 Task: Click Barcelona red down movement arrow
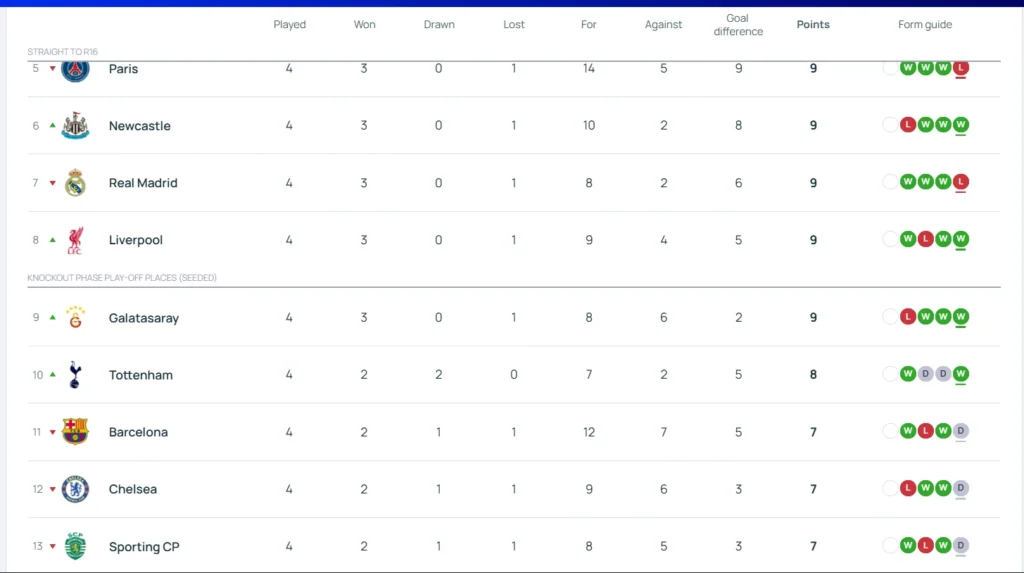click(x=53, y=432)
